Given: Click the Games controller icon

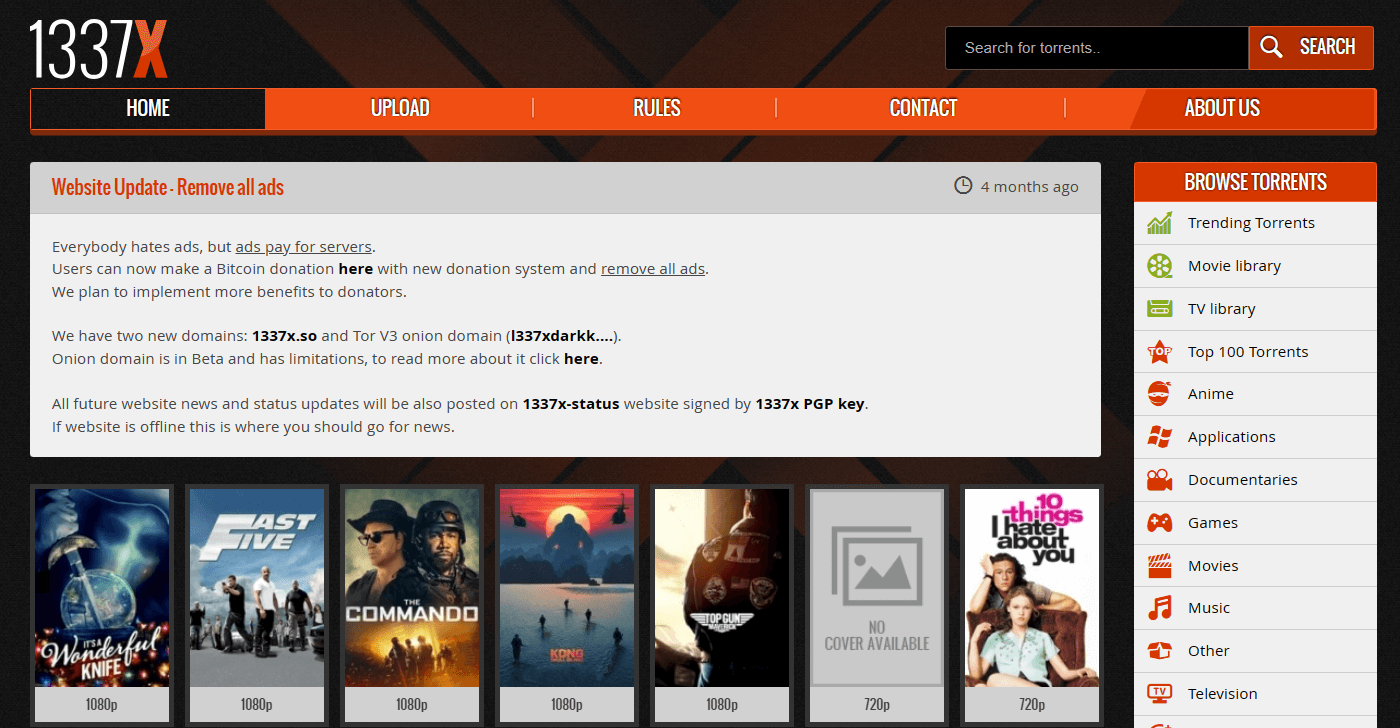Looking at the screenshot, I should (1160, 523).
